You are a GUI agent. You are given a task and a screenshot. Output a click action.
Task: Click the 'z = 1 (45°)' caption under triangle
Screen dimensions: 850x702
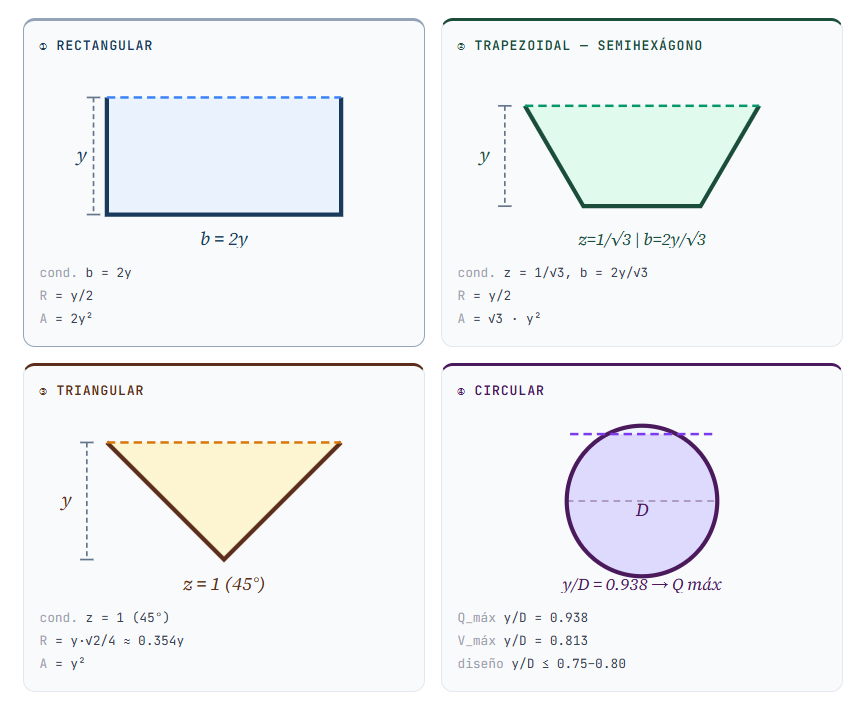(223, 584)
